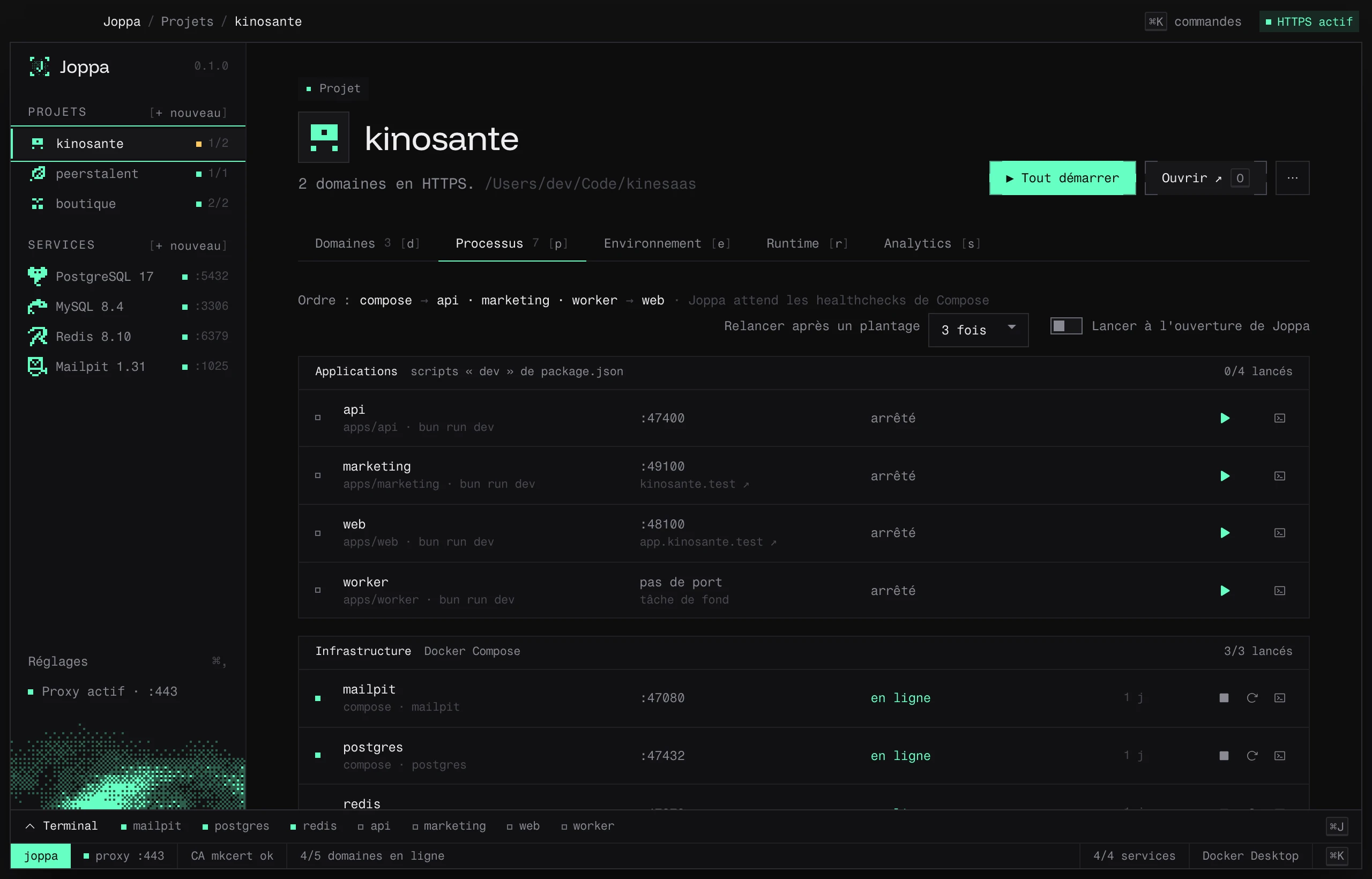Click the Ouvrir button
Viewport: 1372px width, 879px height.
(1205, 178)
